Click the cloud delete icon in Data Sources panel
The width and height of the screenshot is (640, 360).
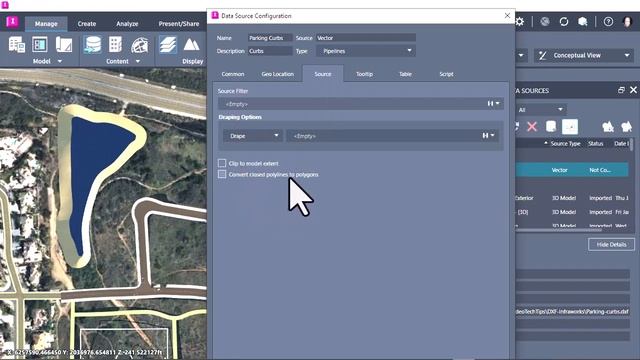[608, 127]
